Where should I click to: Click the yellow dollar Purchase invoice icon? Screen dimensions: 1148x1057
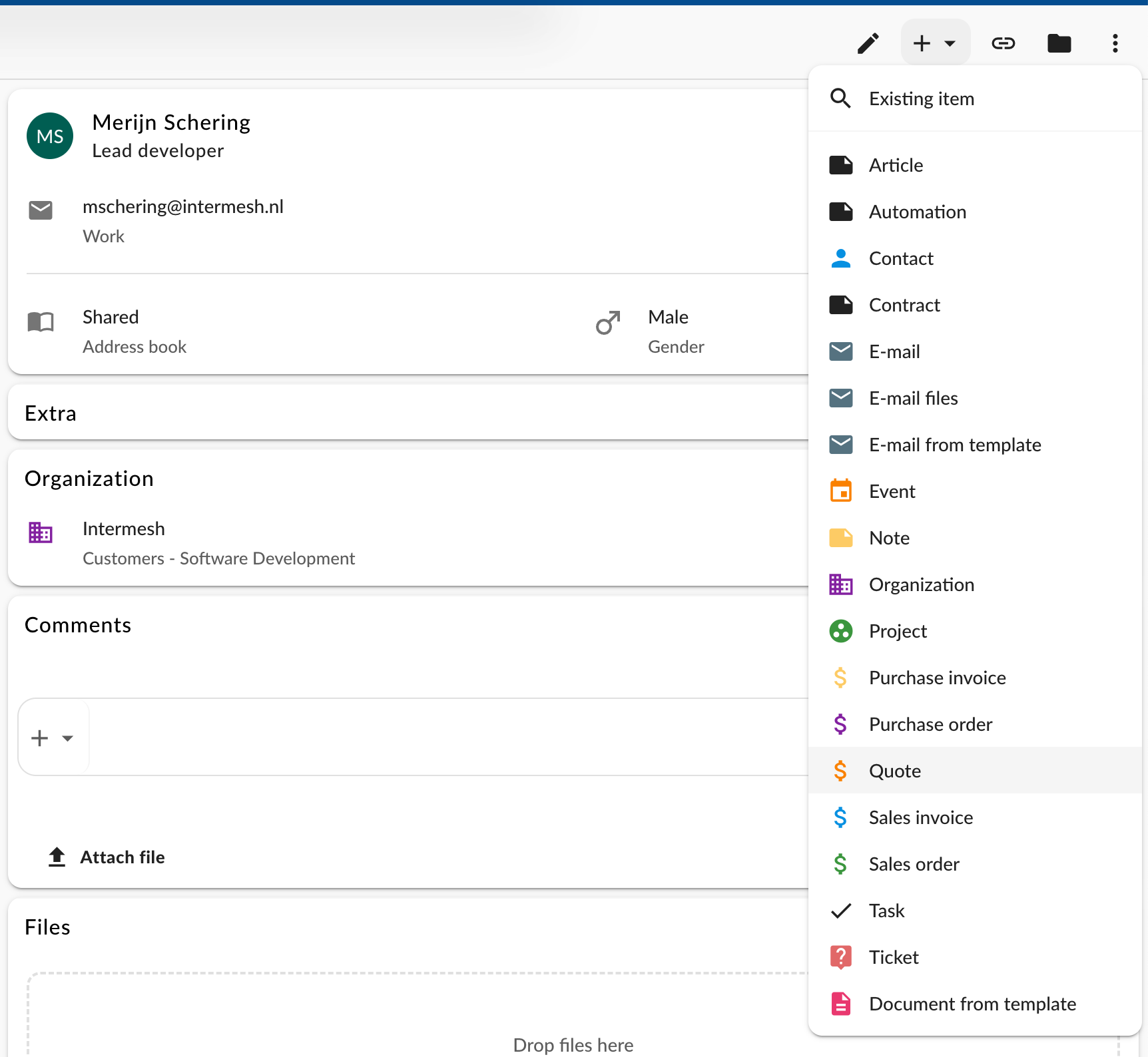[x=840, y=678]
